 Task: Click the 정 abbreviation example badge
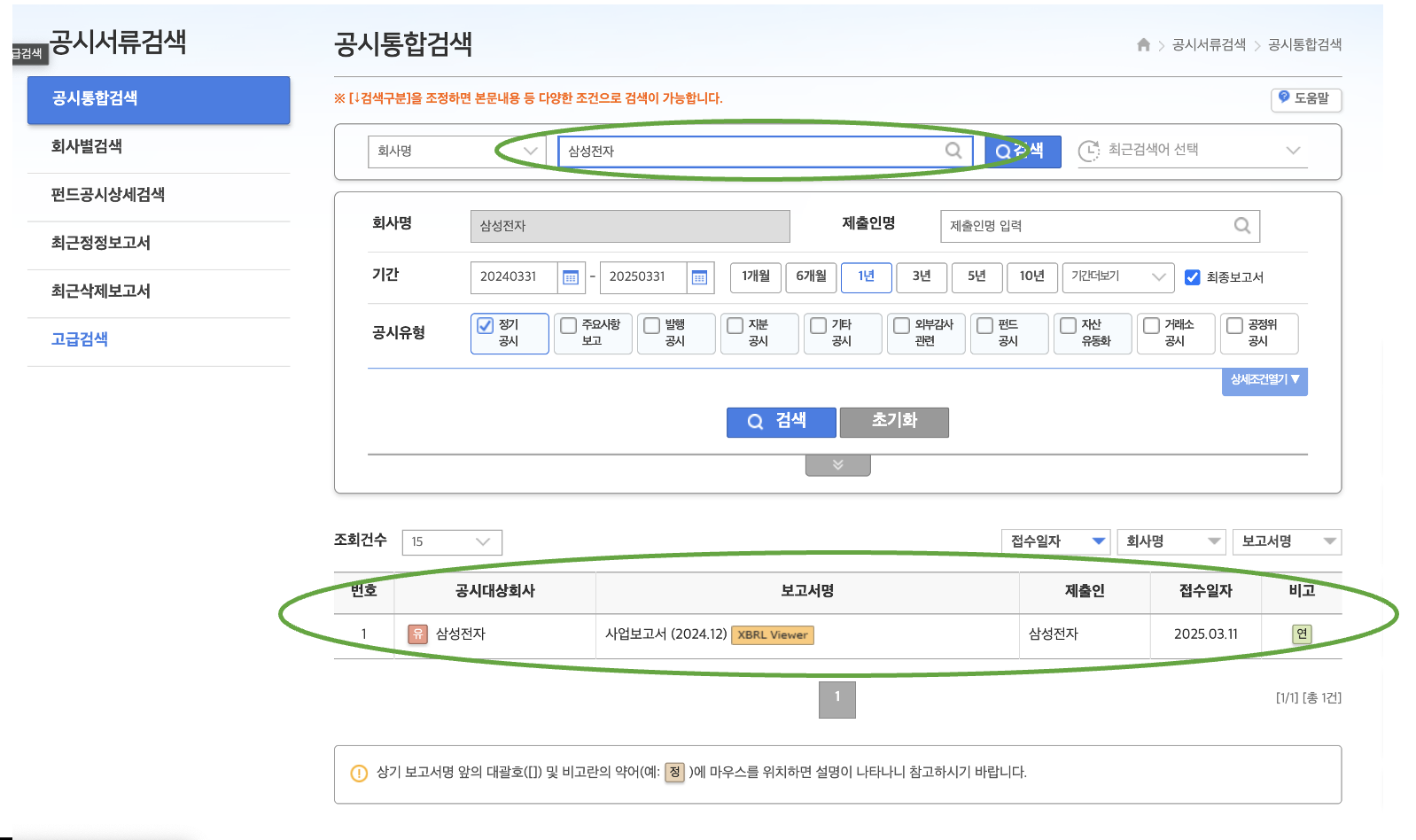tap(674, 772)
